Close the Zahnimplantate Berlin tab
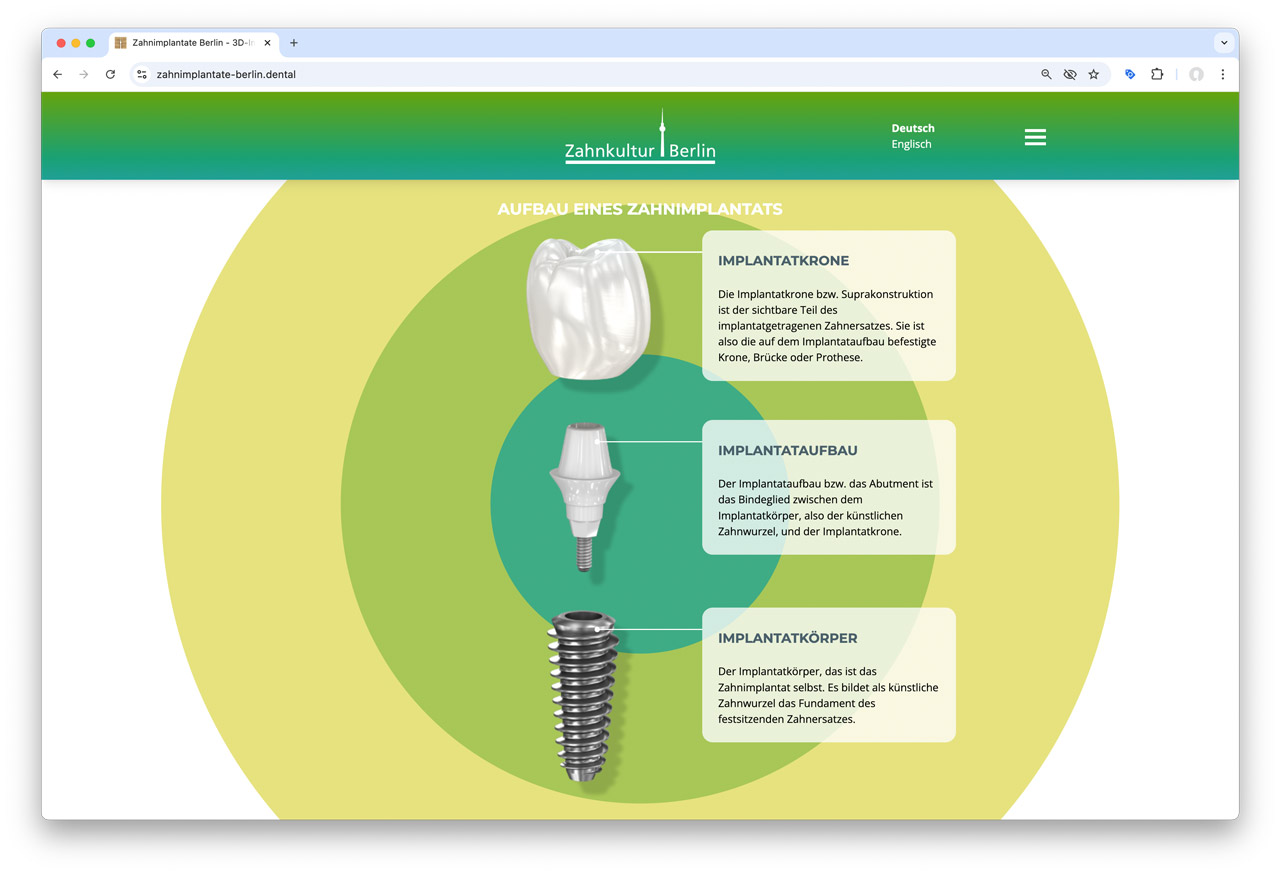This screenshot has width=1280, height=874. point(267,43)
